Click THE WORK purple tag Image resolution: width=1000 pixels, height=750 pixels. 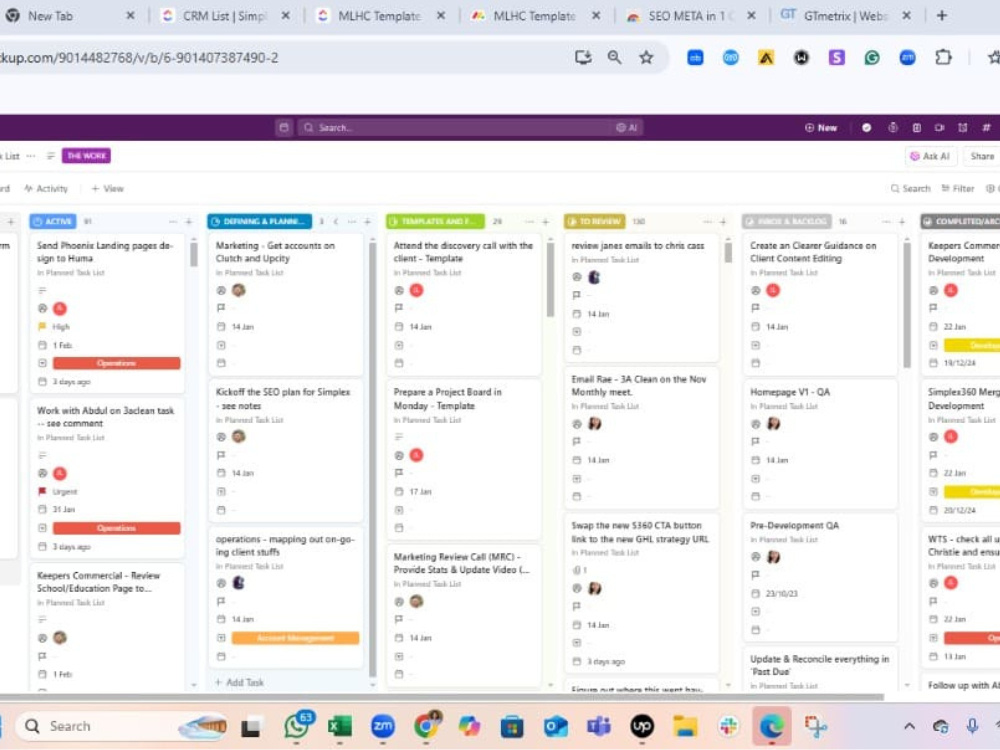tap(86, 156)
